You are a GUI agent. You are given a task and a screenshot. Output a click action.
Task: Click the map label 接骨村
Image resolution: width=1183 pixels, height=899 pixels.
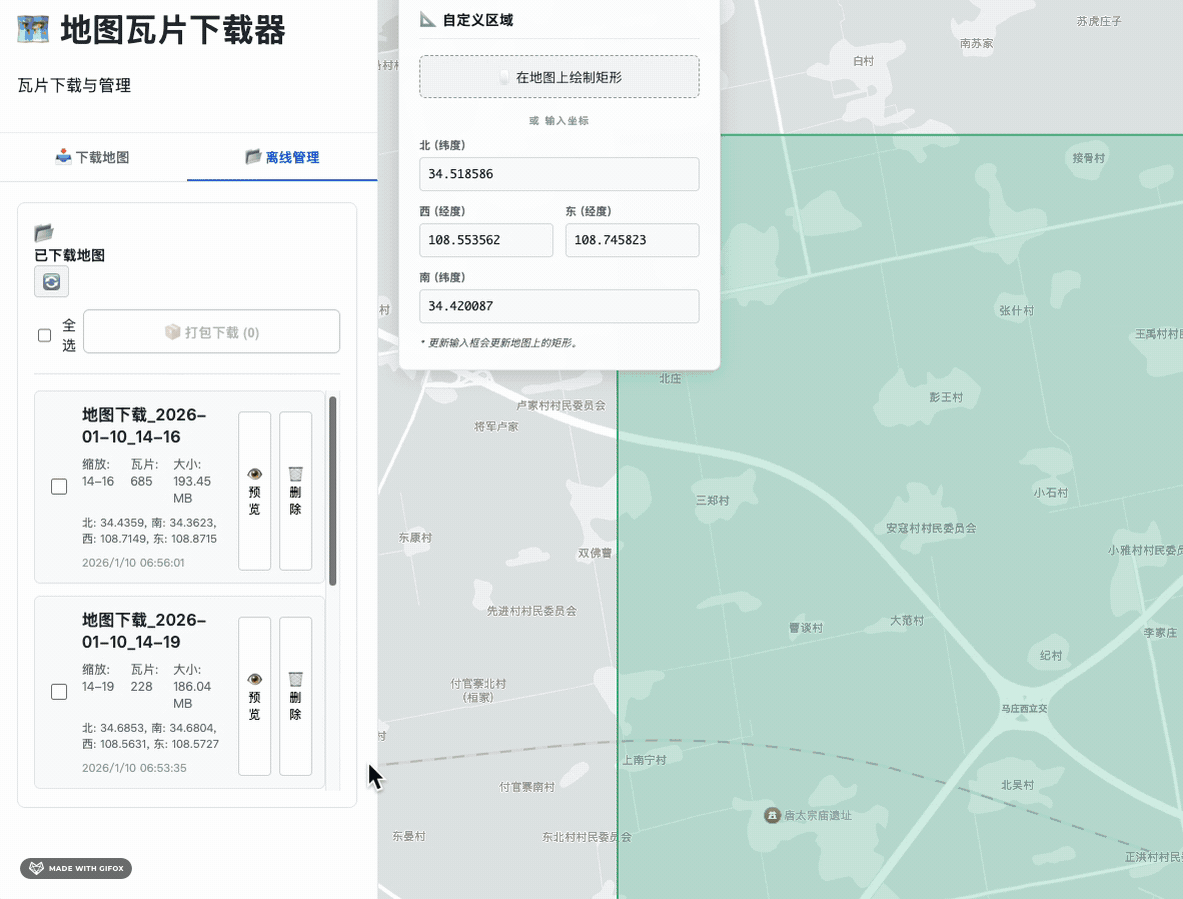(1089, 158)
